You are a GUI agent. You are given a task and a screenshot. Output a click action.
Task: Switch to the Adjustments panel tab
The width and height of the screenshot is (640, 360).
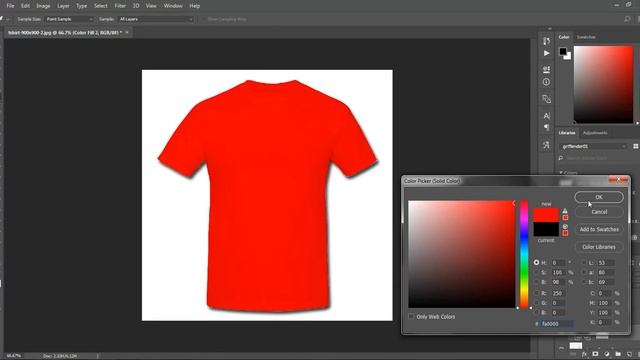click(x=595, y=133)
